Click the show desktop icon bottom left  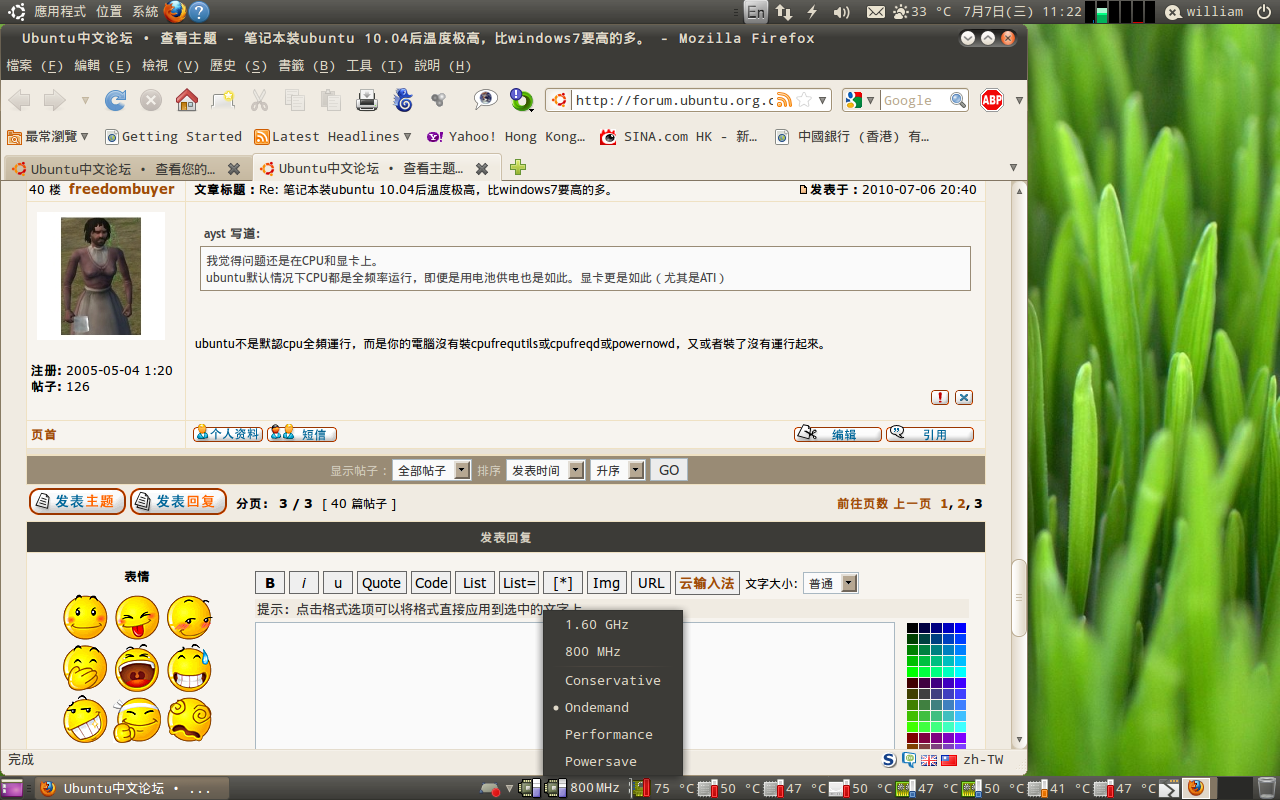click(13, 788)
